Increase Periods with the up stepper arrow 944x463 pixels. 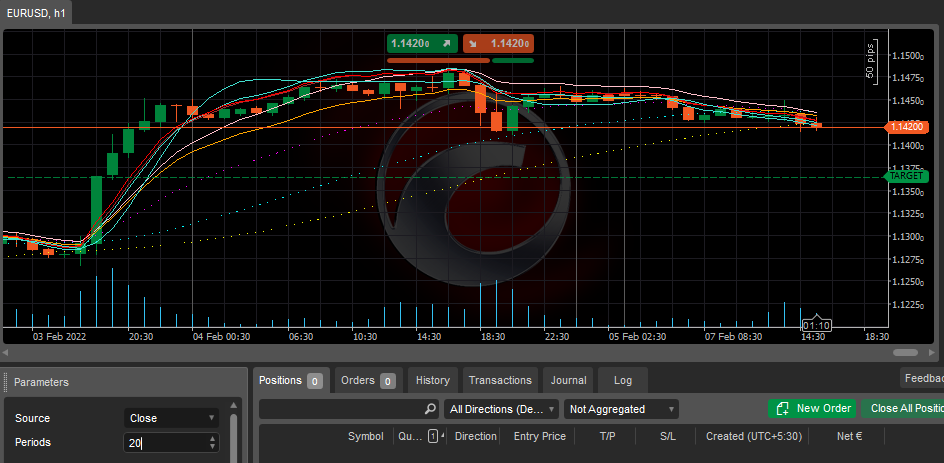(213, 440)
